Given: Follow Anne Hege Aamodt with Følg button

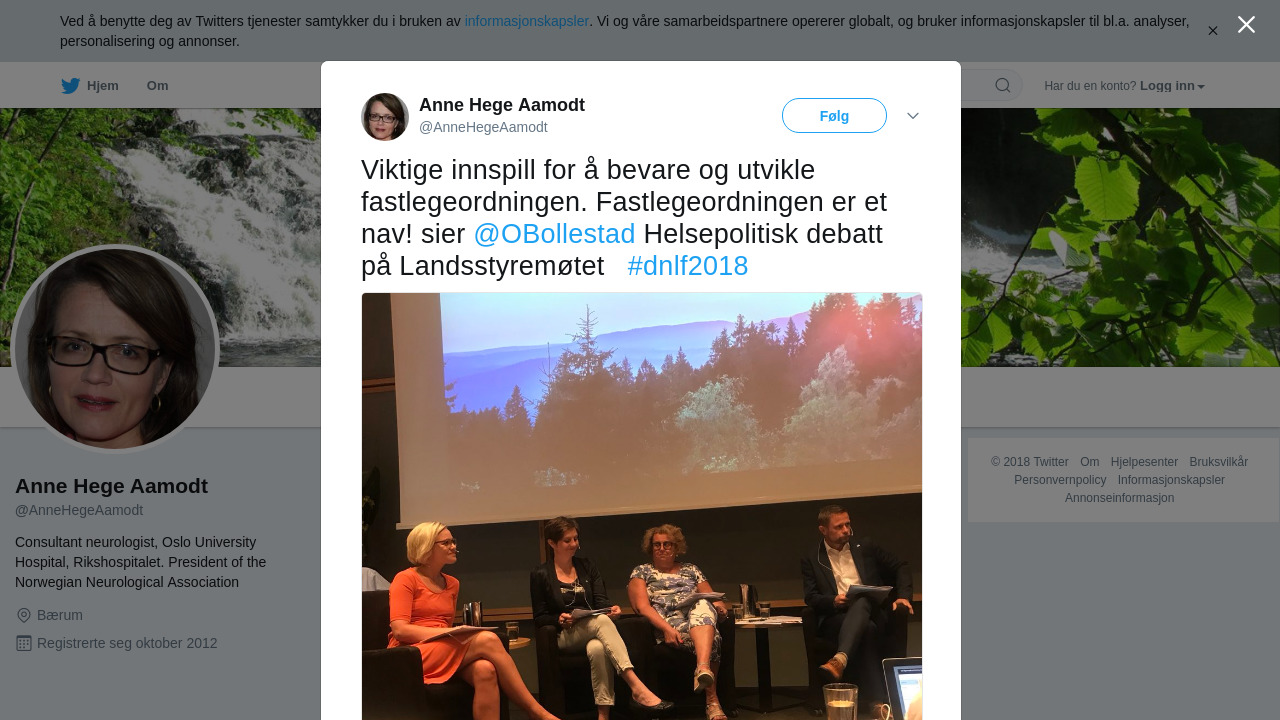Looking at the screenshot, I should point(834,116).
